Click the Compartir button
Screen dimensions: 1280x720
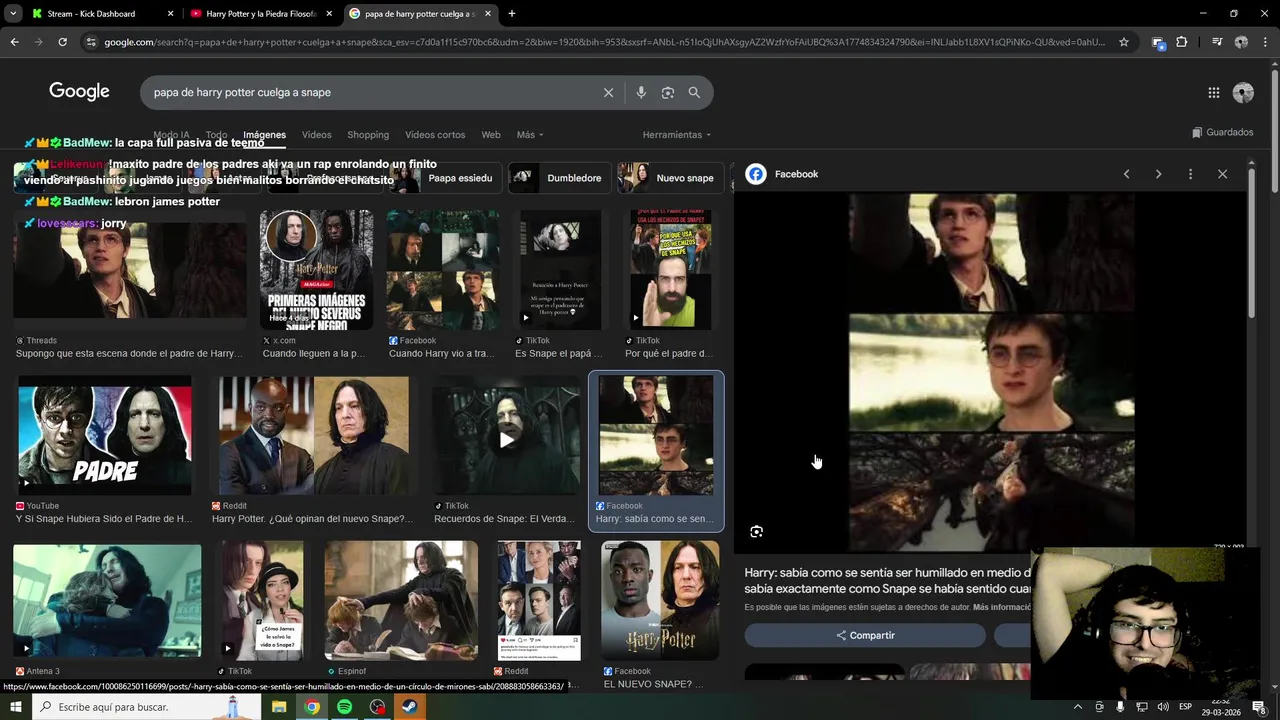(865, 635)
